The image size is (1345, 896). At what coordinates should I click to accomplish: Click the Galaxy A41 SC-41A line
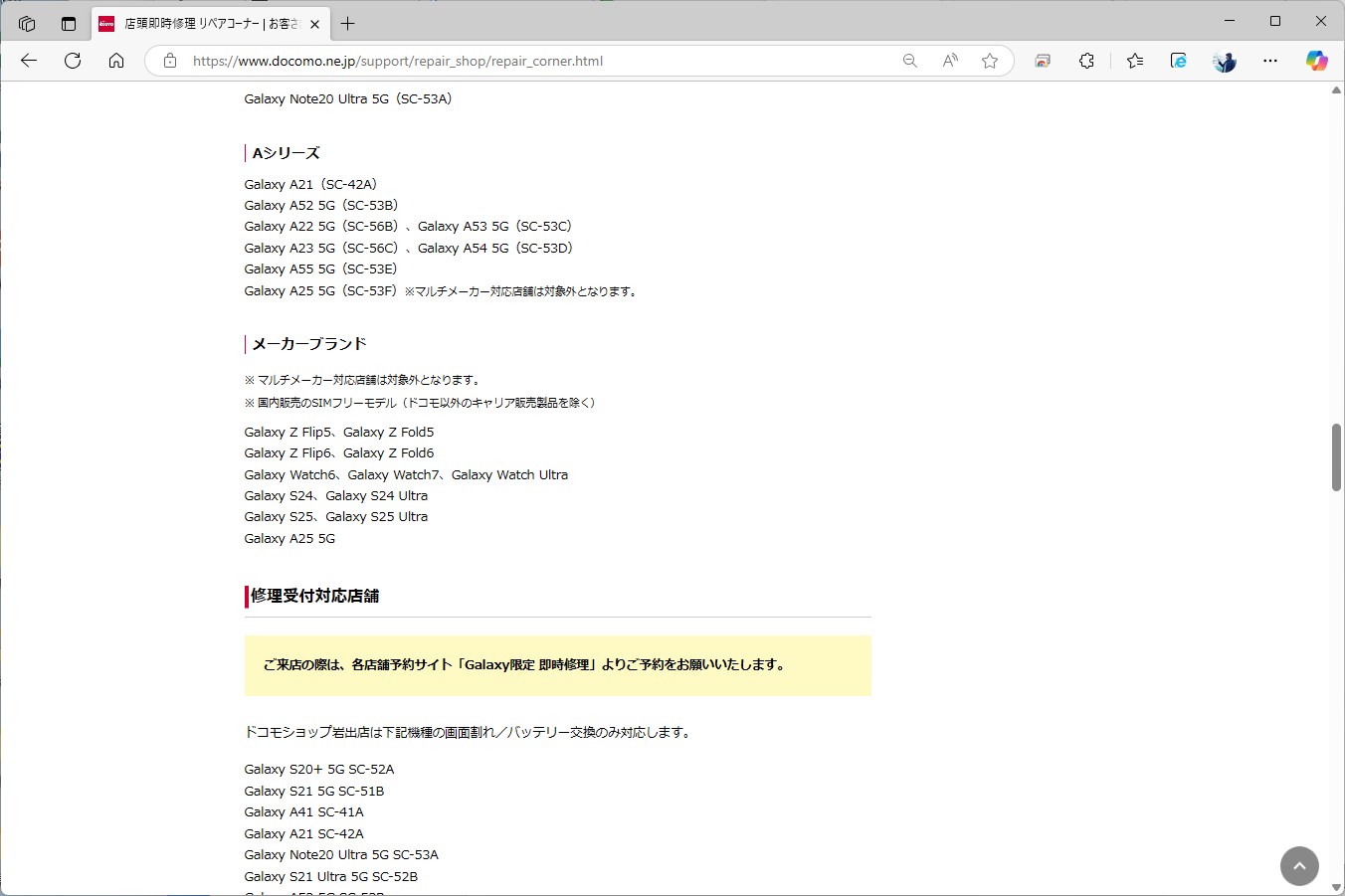304,812
